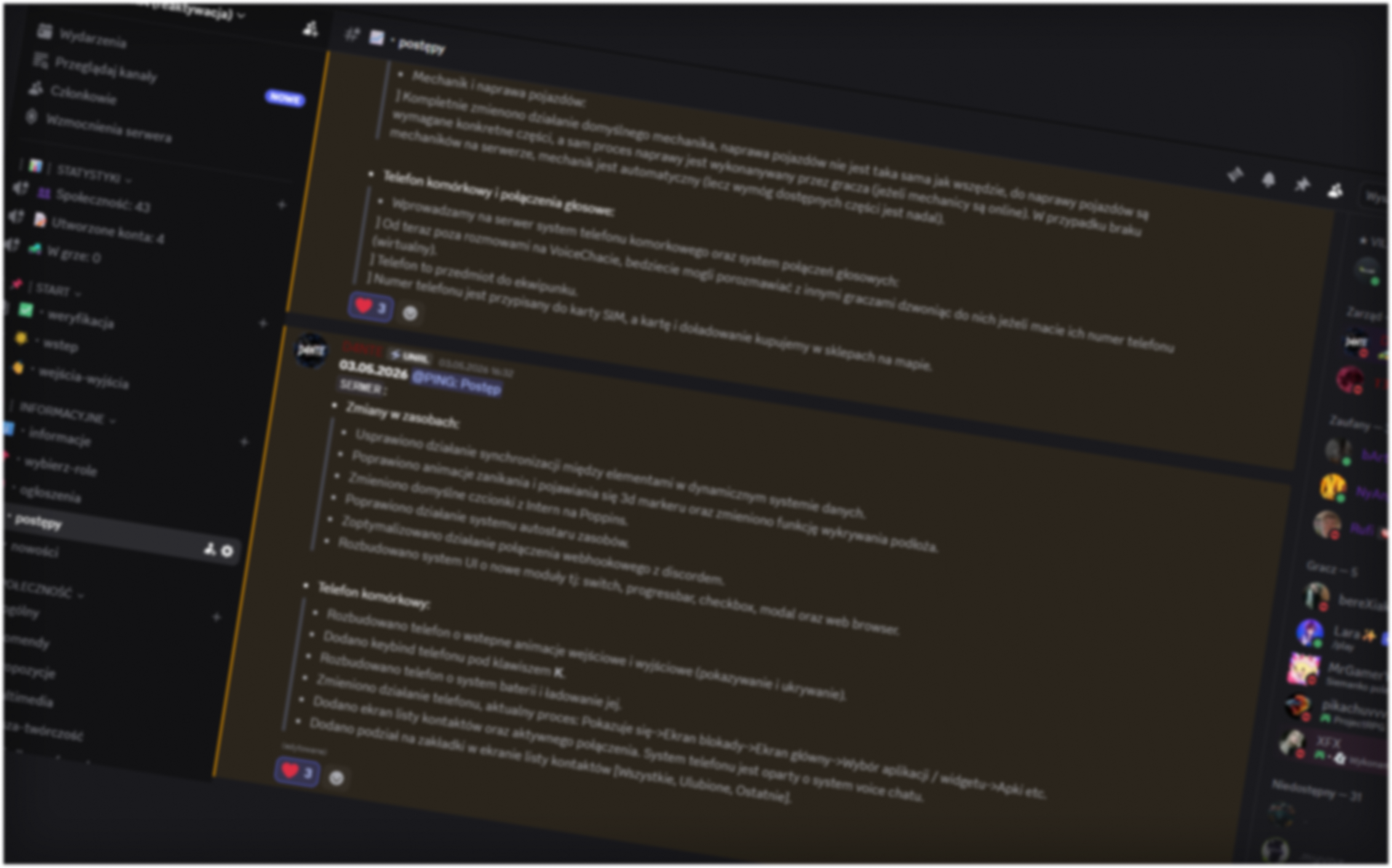Click the "Zmiany w zasobach:" heading text
Viewport: 1392px width, 868px height.
(402, 415)
